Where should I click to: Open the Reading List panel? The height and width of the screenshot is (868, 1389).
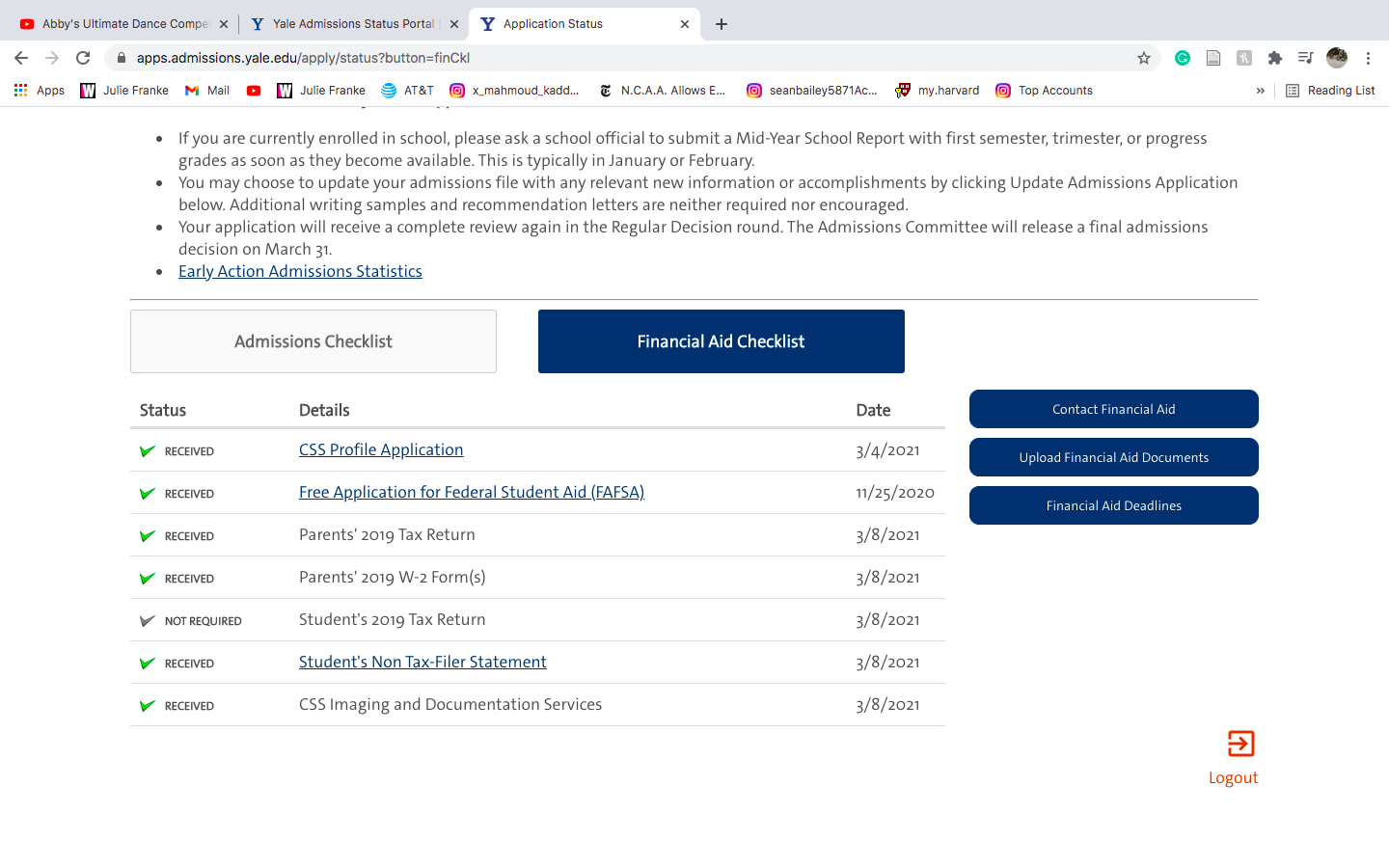[x=1330, y=91]
